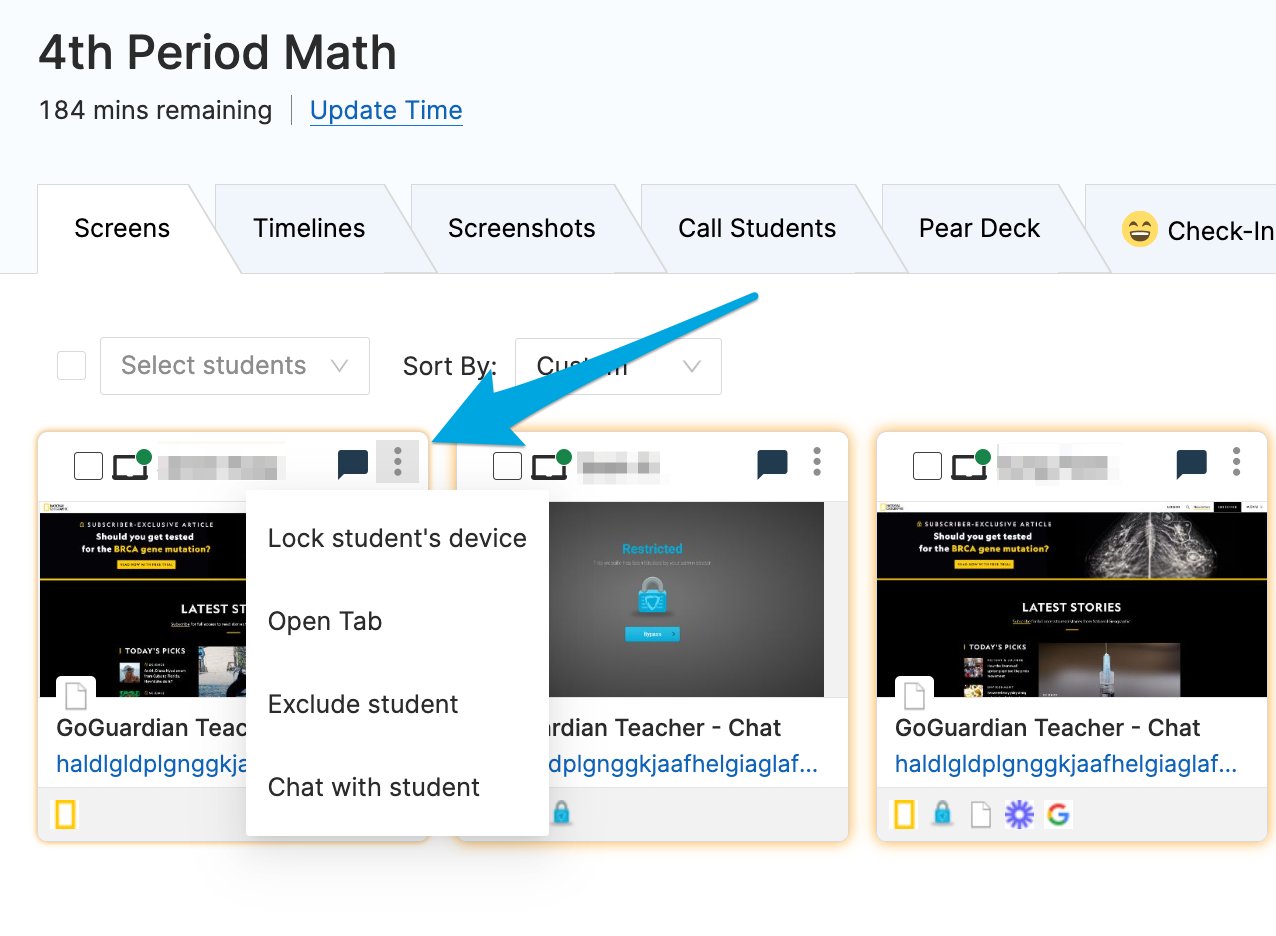Click National Geographic tab icon under card with open menu

[x=65, y=815]
